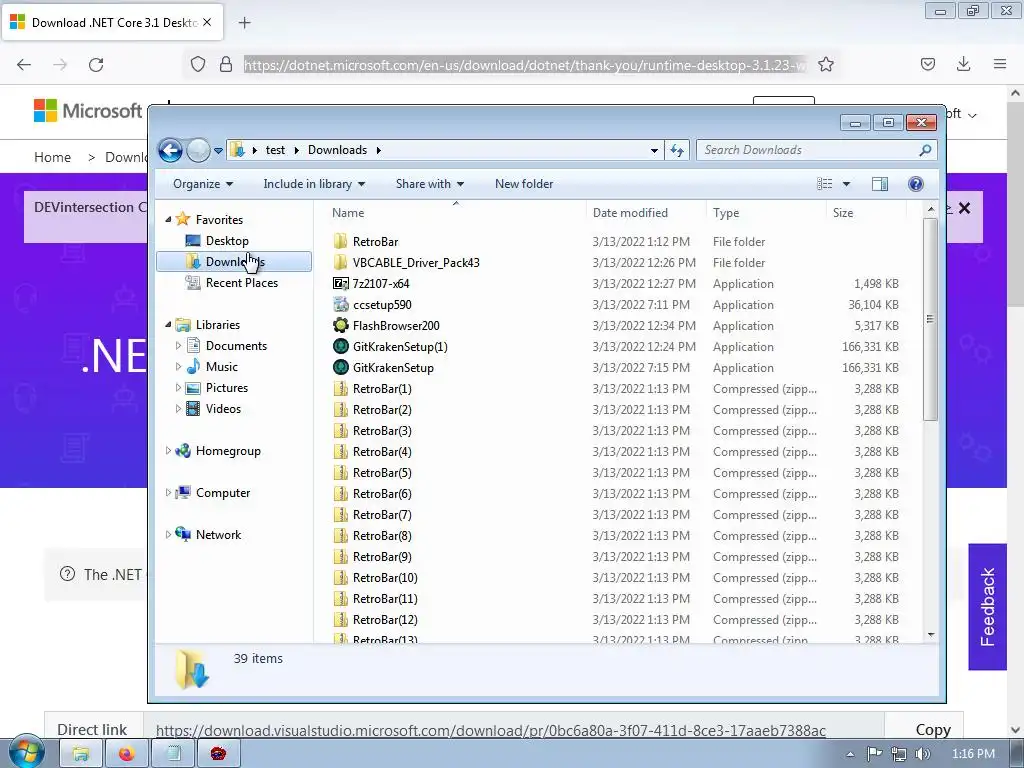This screenshot has height=768, width=1024.
Task: Select the Music library icon
Action: coord(193,366)
